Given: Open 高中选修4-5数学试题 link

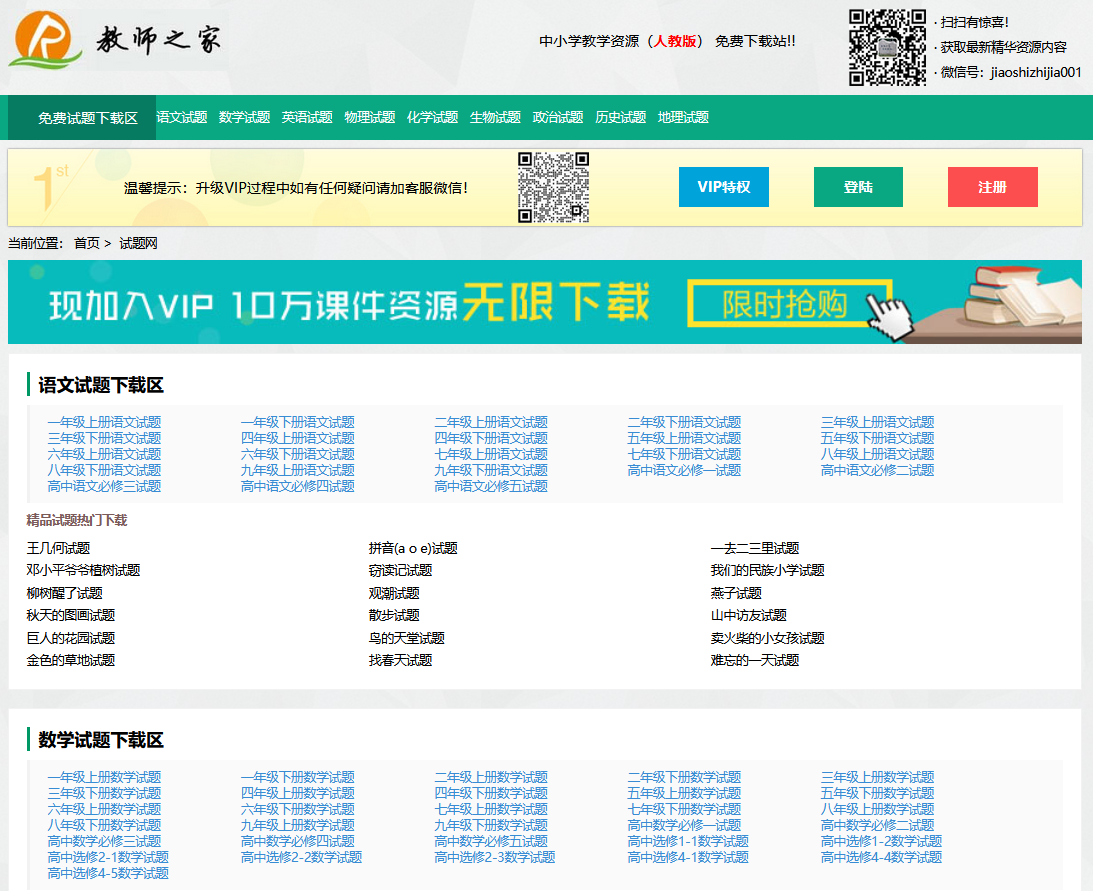Looking at the screenshot, I should coord(108,873).
